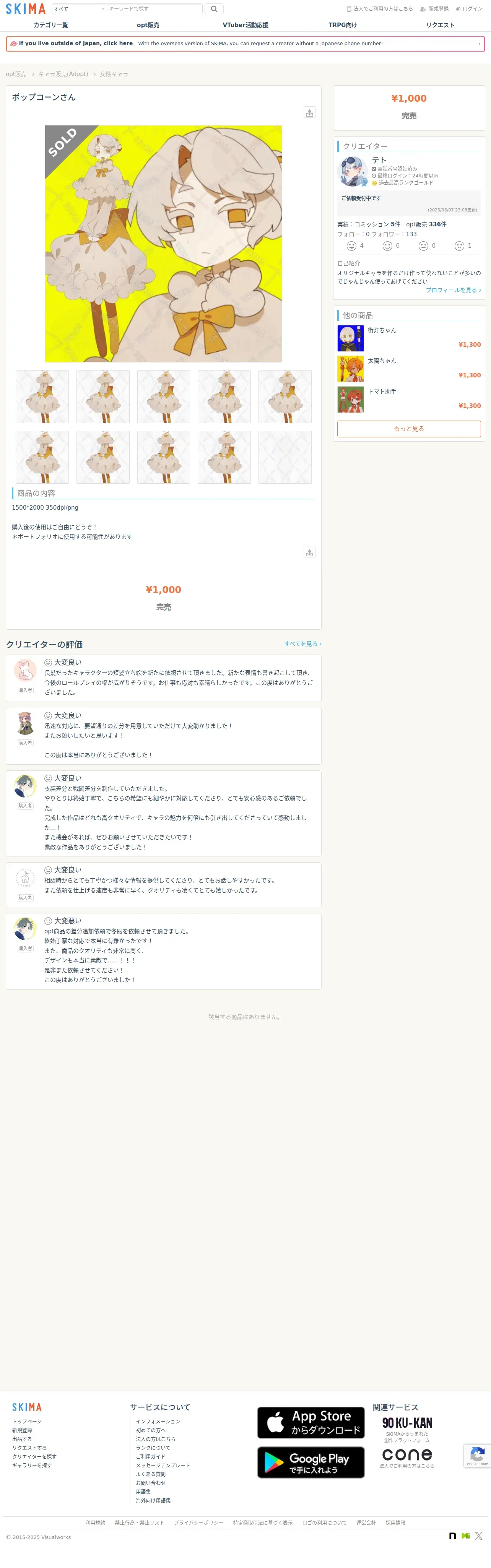Image resolution: width=491 pixels, height=1568 pixels.
Task: Click the overseas version banner
Action: (x=245, y=44)
